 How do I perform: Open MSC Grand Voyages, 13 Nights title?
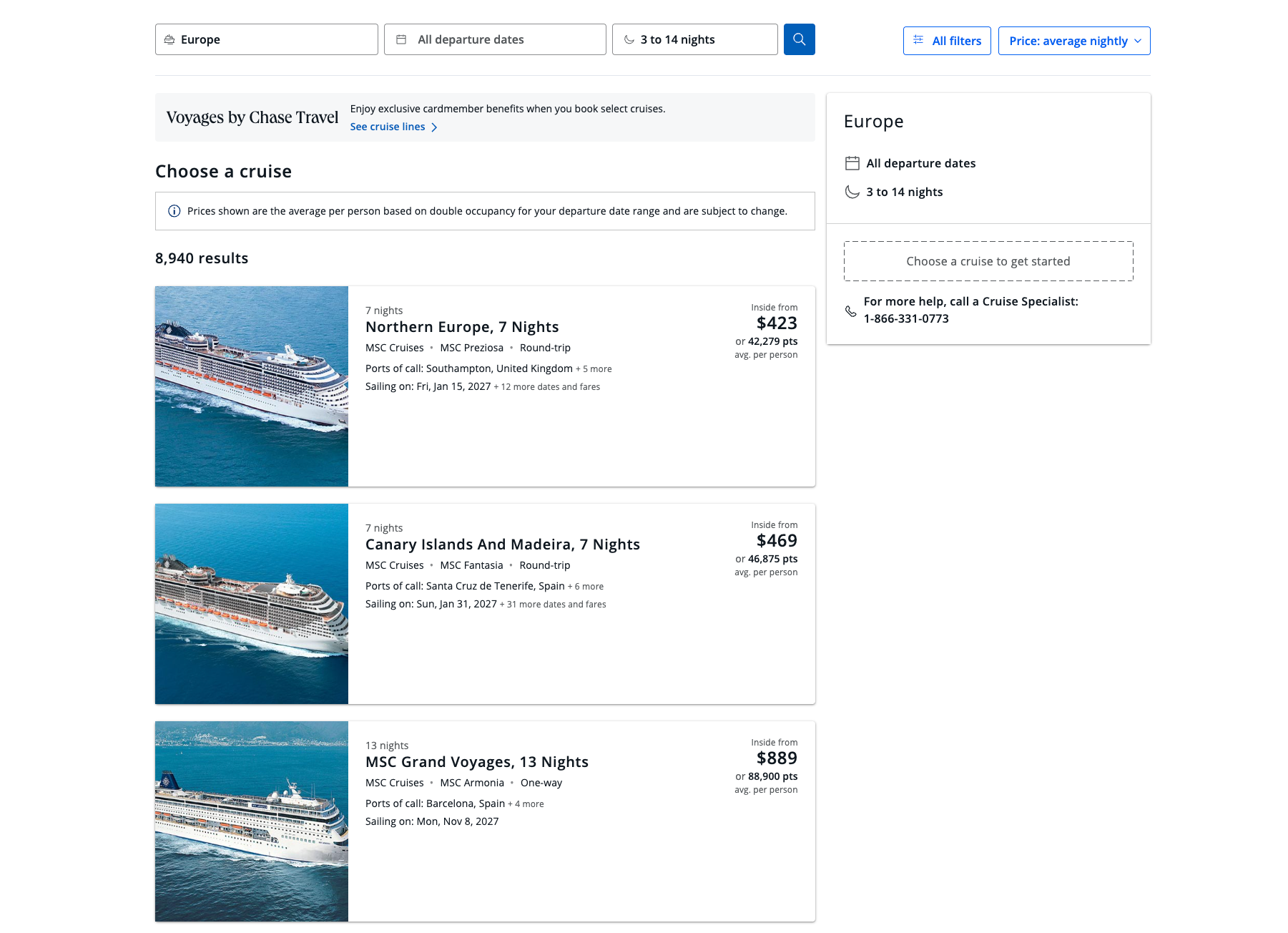pos(477,762)
